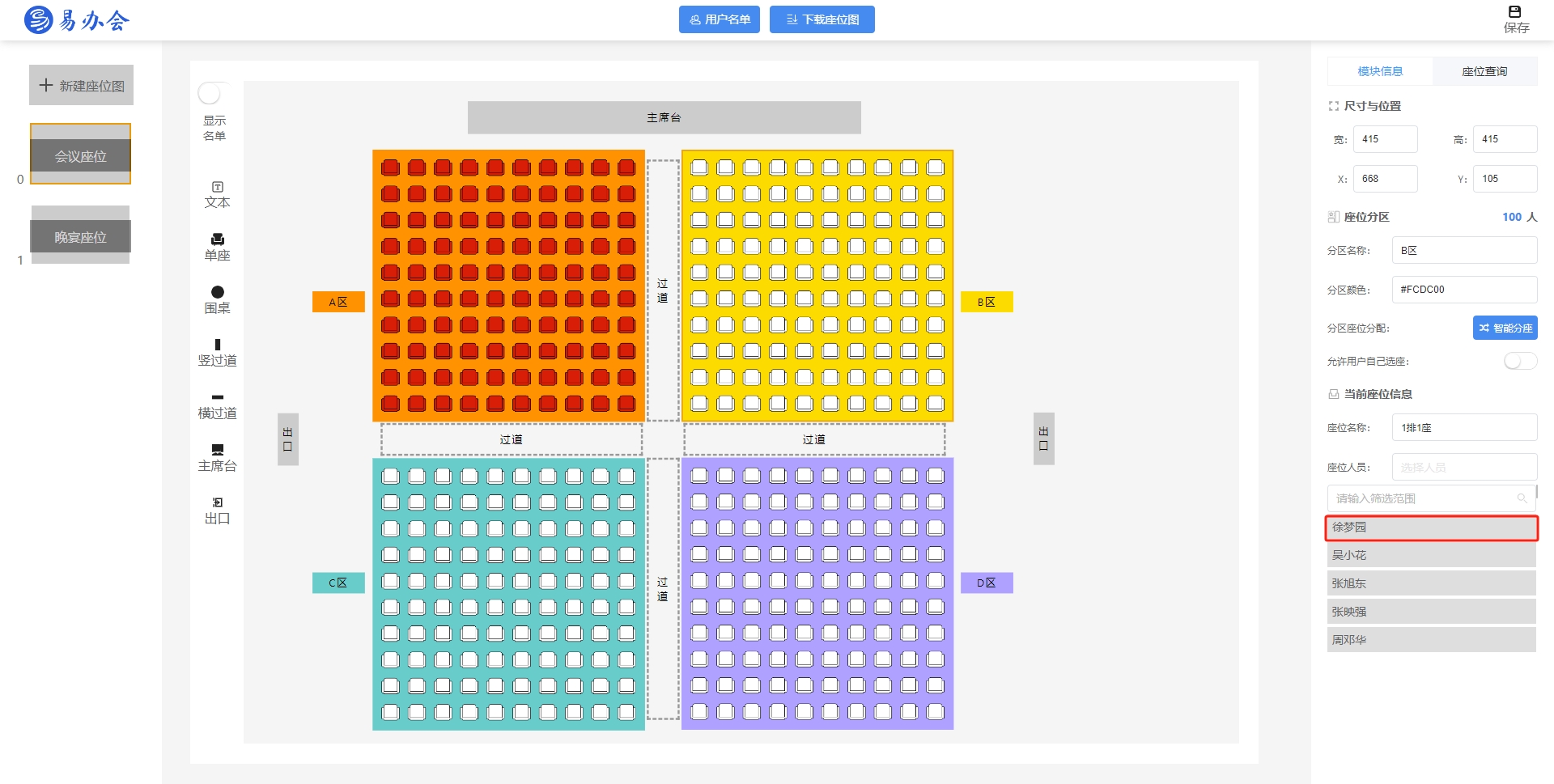Enable 允许用户自己选座 switch
This screenshot has width=1554, height=784.
(1519, 361)
